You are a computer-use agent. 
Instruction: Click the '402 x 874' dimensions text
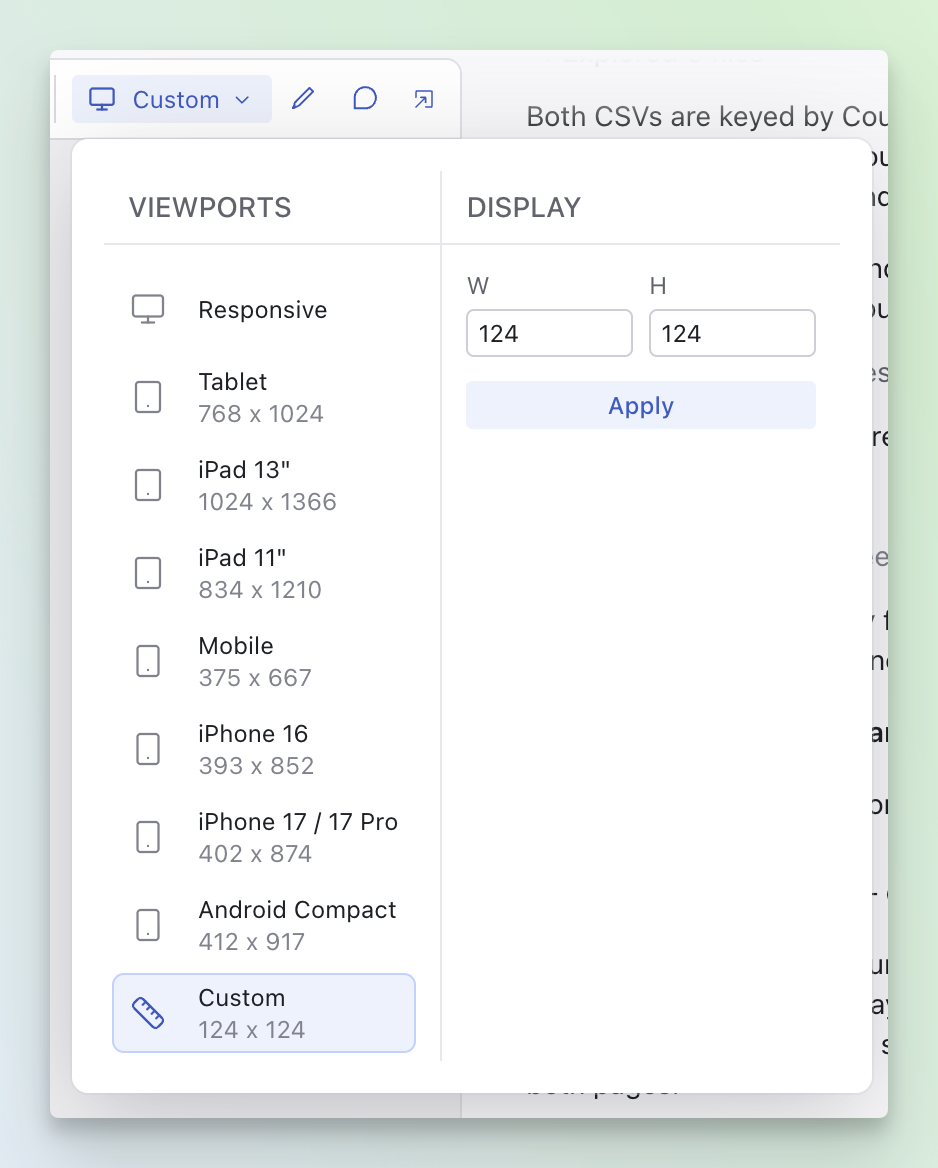(x=255, y=853)
